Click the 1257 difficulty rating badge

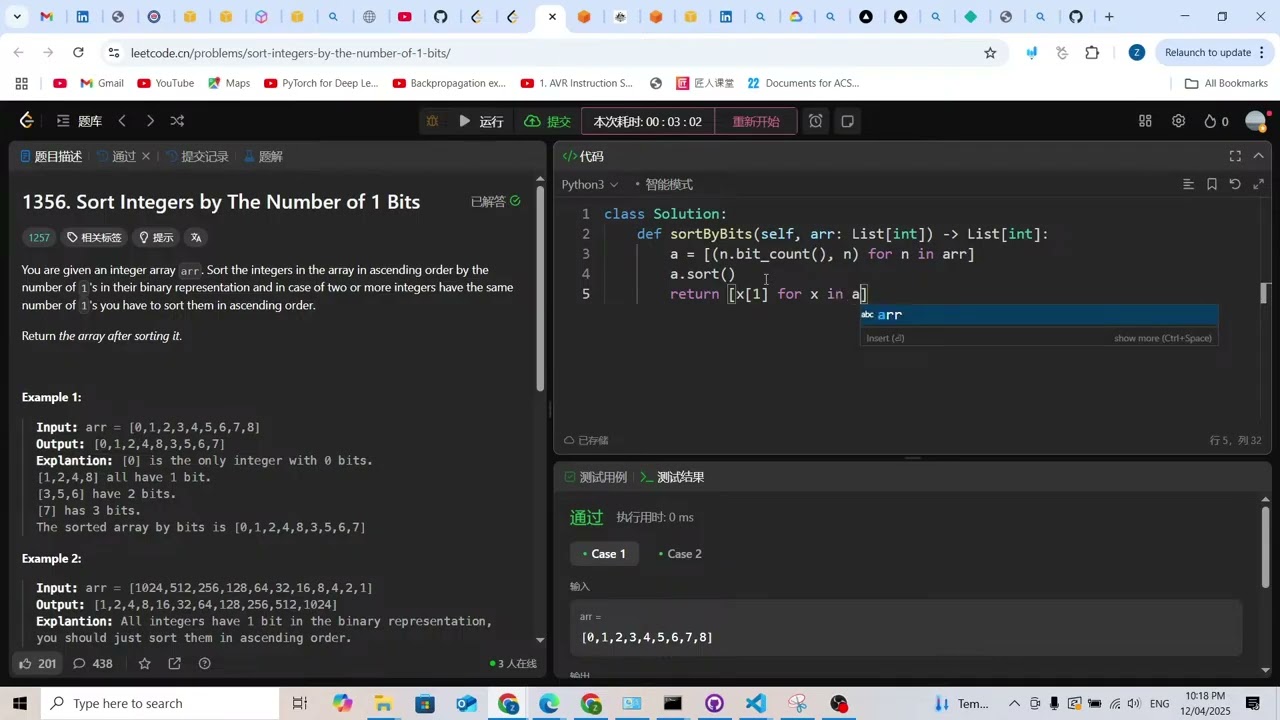click(x=39, y=237)
